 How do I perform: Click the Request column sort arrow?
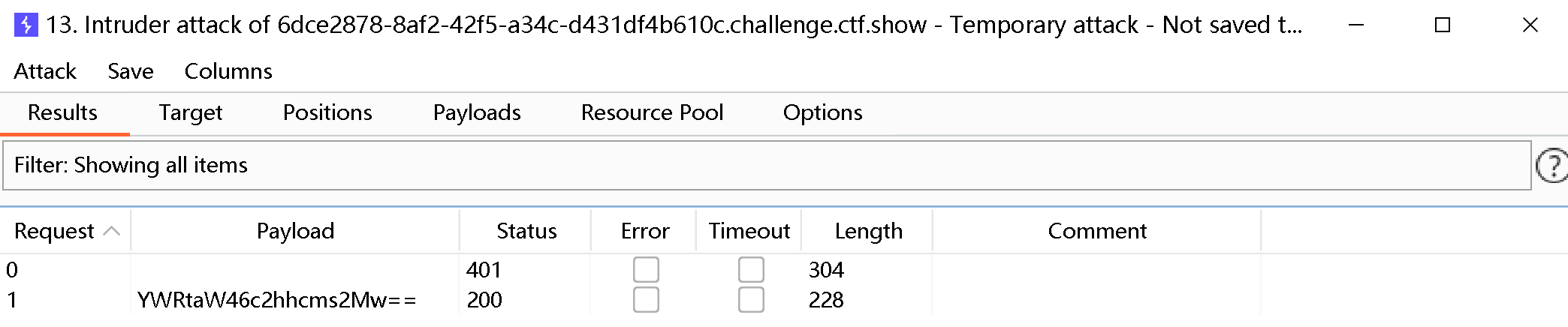click(111, 231)
